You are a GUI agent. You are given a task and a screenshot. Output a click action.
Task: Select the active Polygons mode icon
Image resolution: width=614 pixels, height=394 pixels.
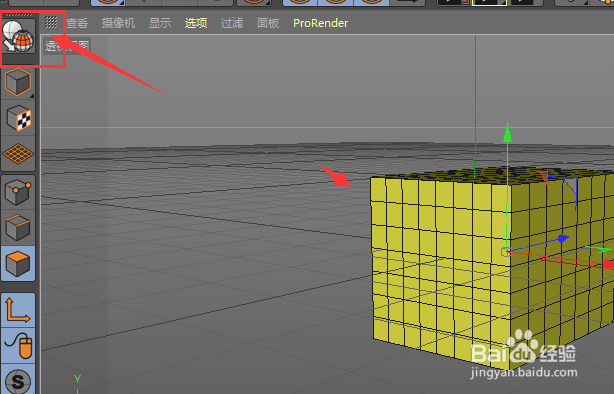pyautogui.click(x=18, y=264)
